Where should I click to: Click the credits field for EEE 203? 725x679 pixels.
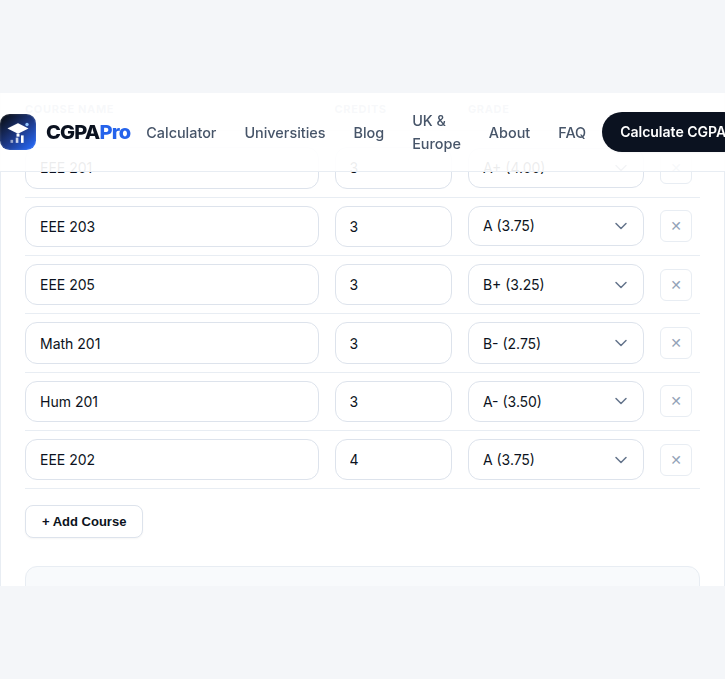(393, 226)
